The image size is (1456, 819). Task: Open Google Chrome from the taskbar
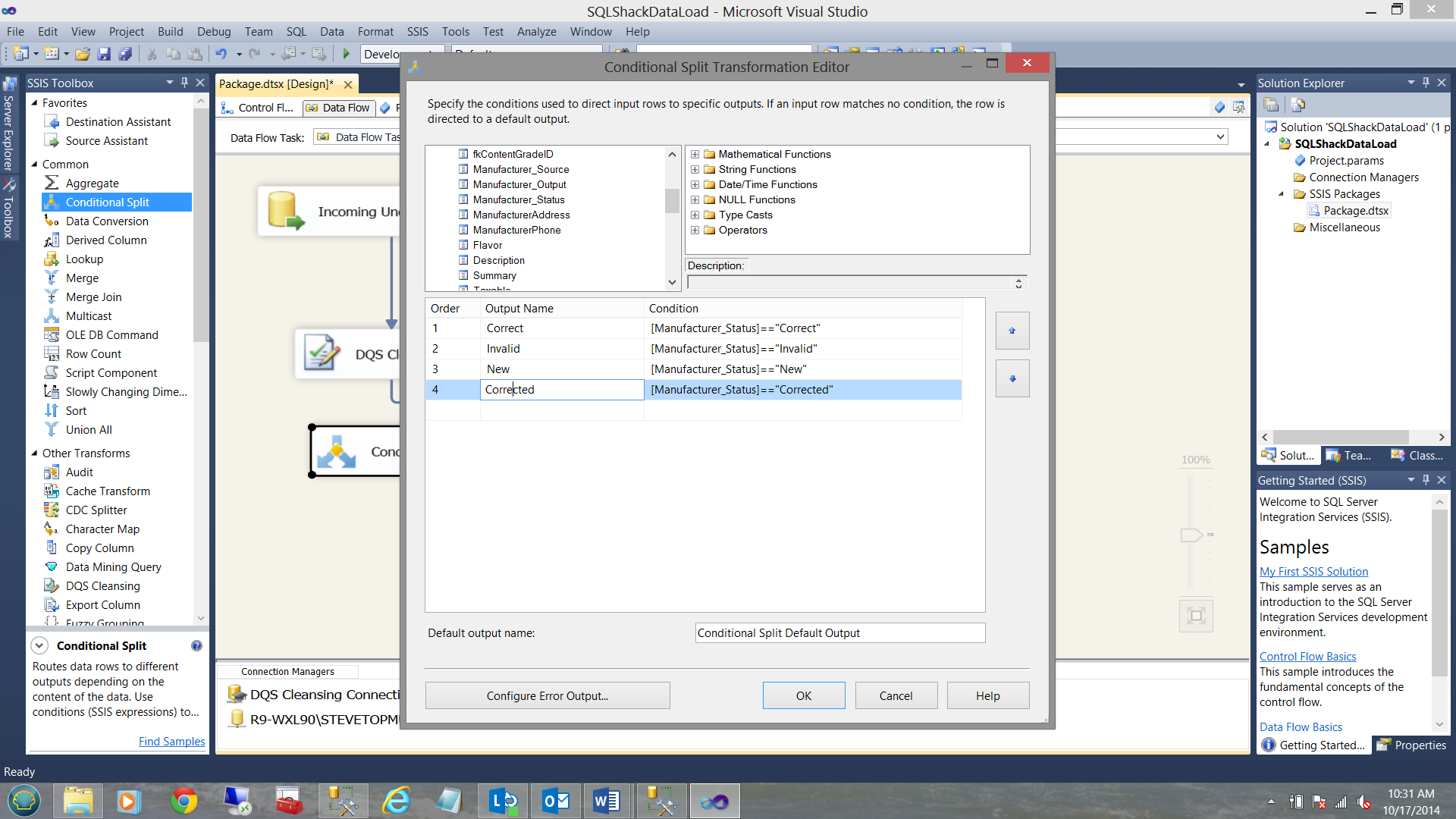pyautogui.click(x=184, y=801)
